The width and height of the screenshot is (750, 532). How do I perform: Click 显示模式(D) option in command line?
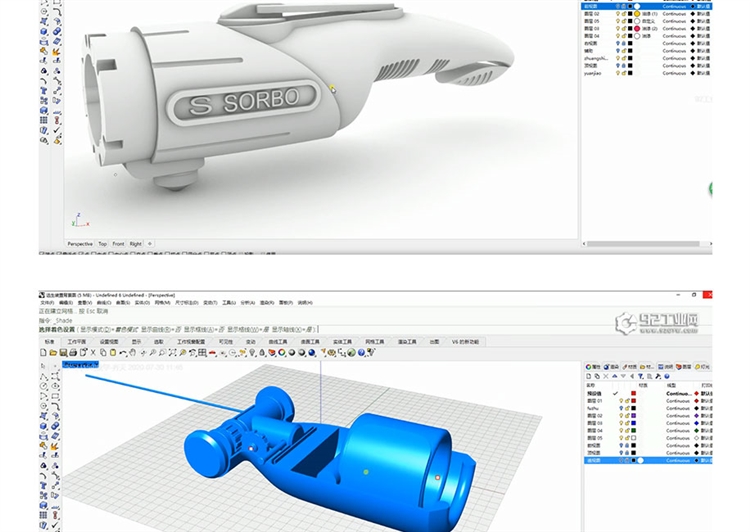click(x=94, y=330)
